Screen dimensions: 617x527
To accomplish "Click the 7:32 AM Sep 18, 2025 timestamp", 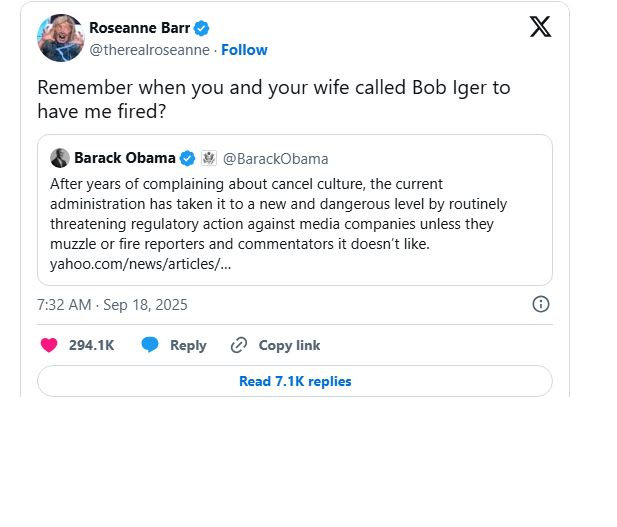I will pos(112,305).
